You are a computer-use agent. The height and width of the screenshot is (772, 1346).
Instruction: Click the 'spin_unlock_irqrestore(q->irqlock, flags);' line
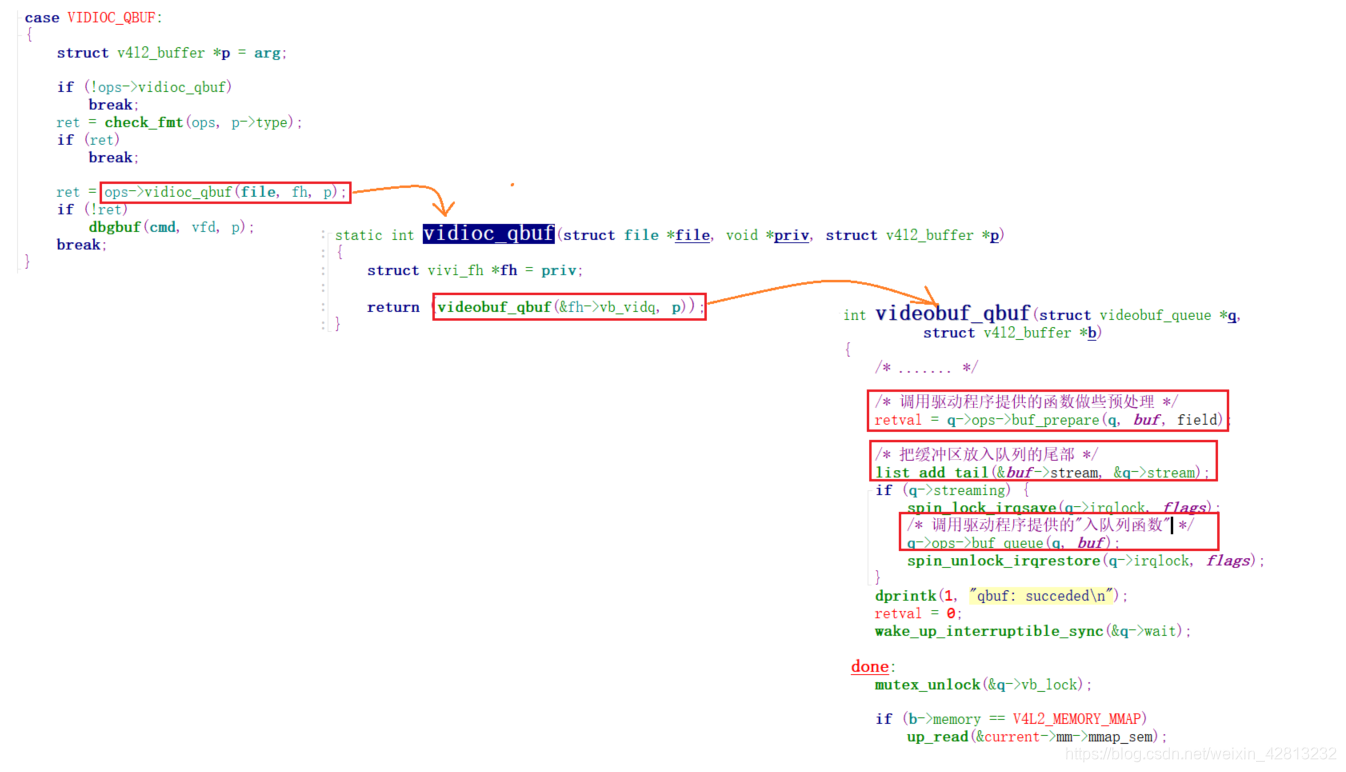pos(1086,561)
